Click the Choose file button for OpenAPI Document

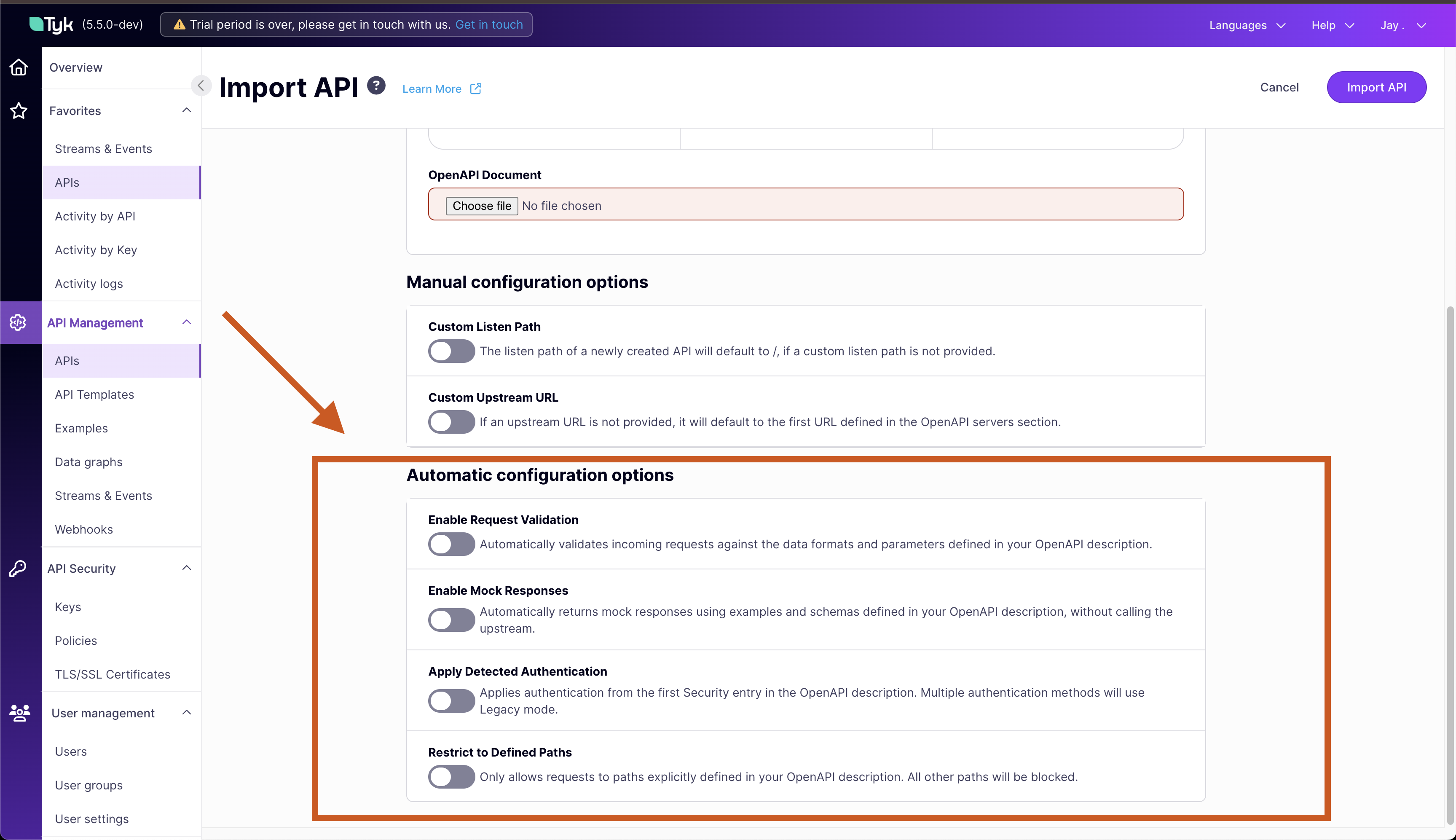482,205
